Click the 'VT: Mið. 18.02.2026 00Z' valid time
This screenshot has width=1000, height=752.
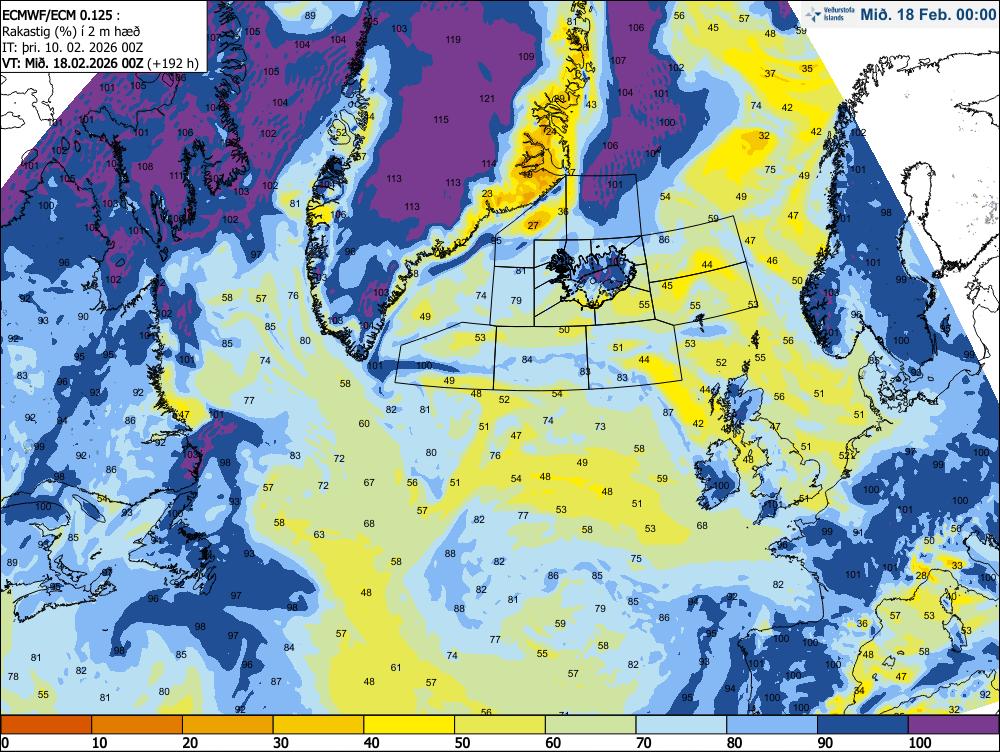point(73,63)
